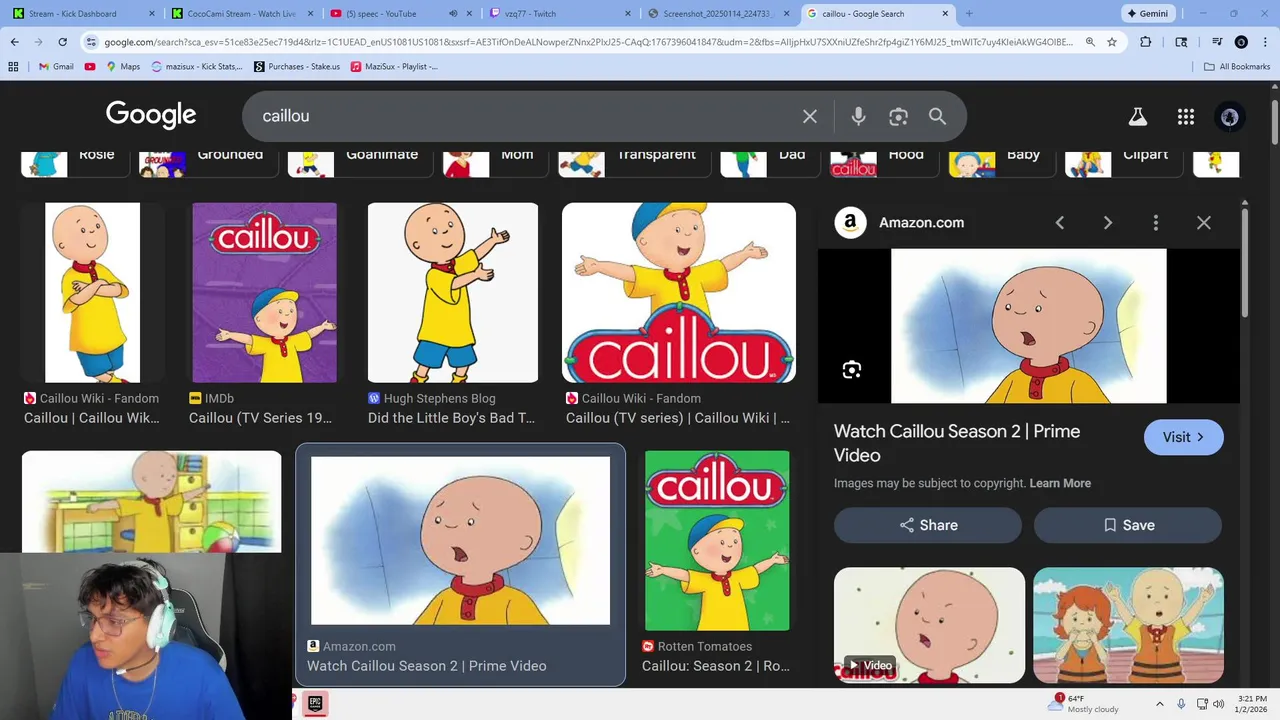
Task: Open Purchases - Stake.us bookmark
Action: pyautogui.click(x=297, y=66)
